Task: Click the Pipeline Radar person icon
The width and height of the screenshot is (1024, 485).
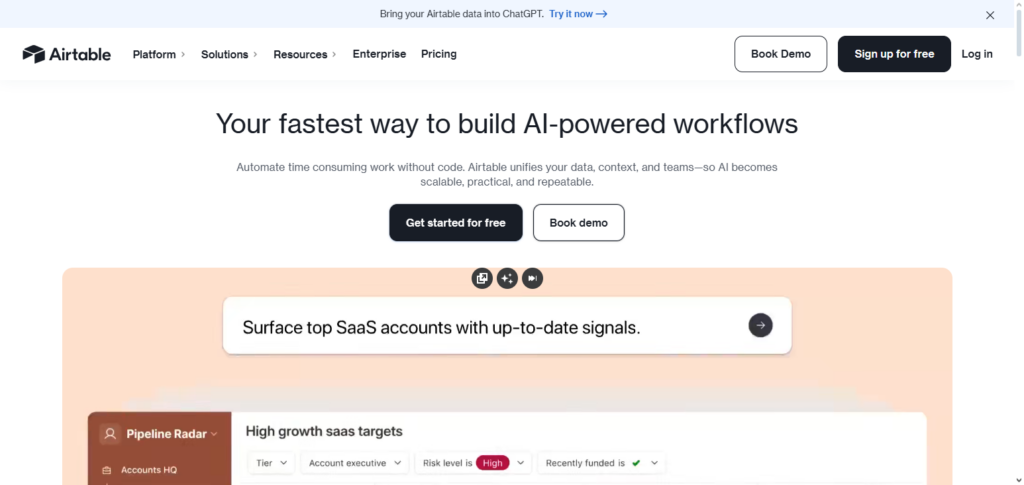Action: click(x=109, y=434)
